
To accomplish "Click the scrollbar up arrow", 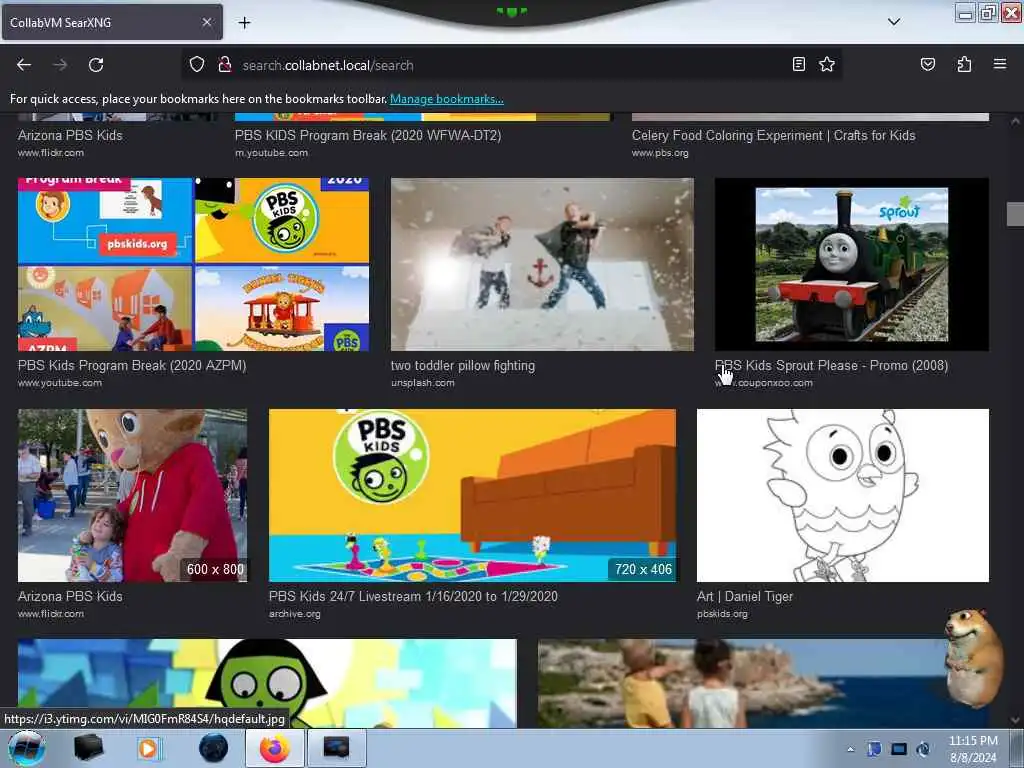I will pos(1015,121).
